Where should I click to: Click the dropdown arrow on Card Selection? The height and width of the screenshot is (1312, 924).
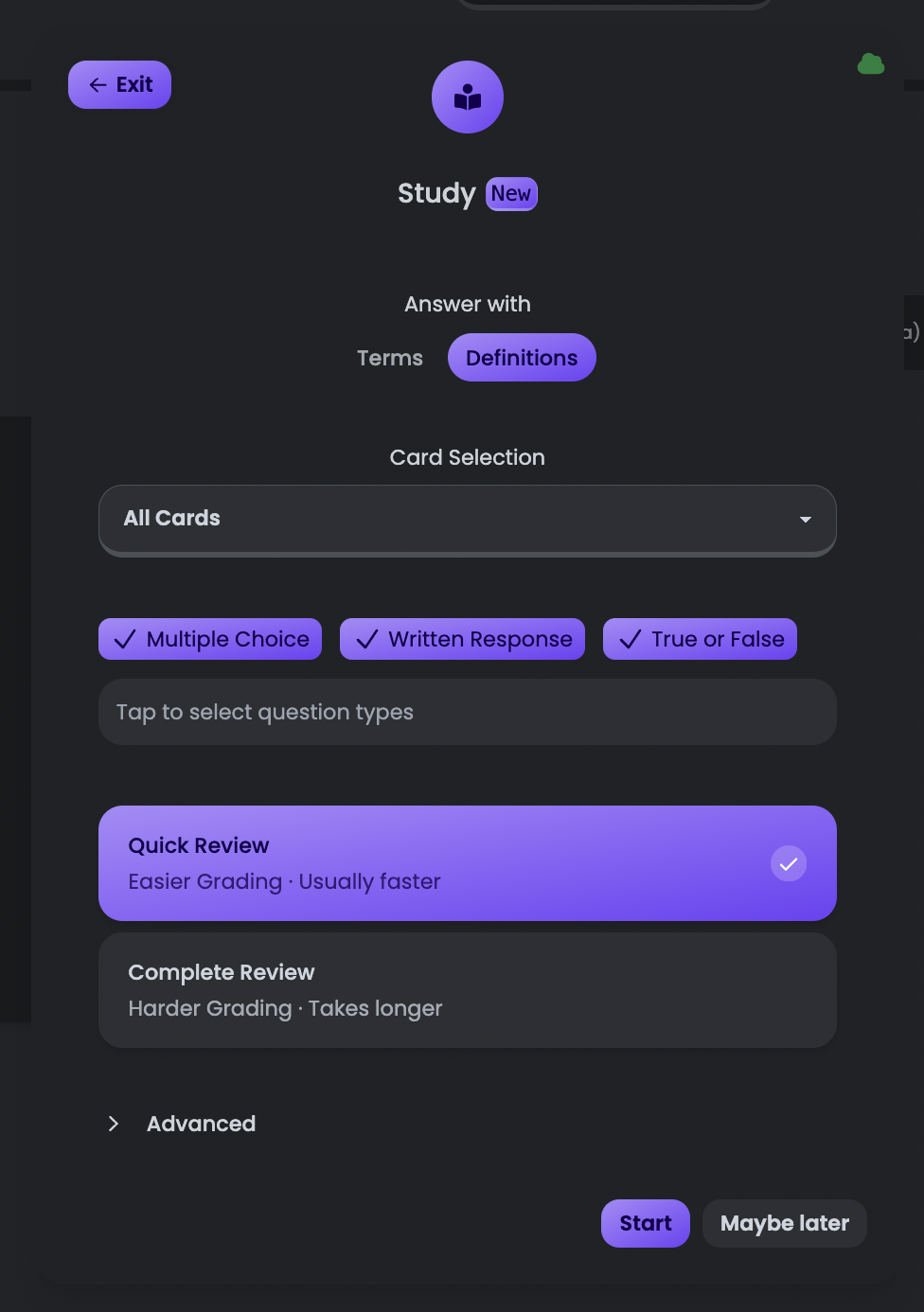click(x=806, y=519)
